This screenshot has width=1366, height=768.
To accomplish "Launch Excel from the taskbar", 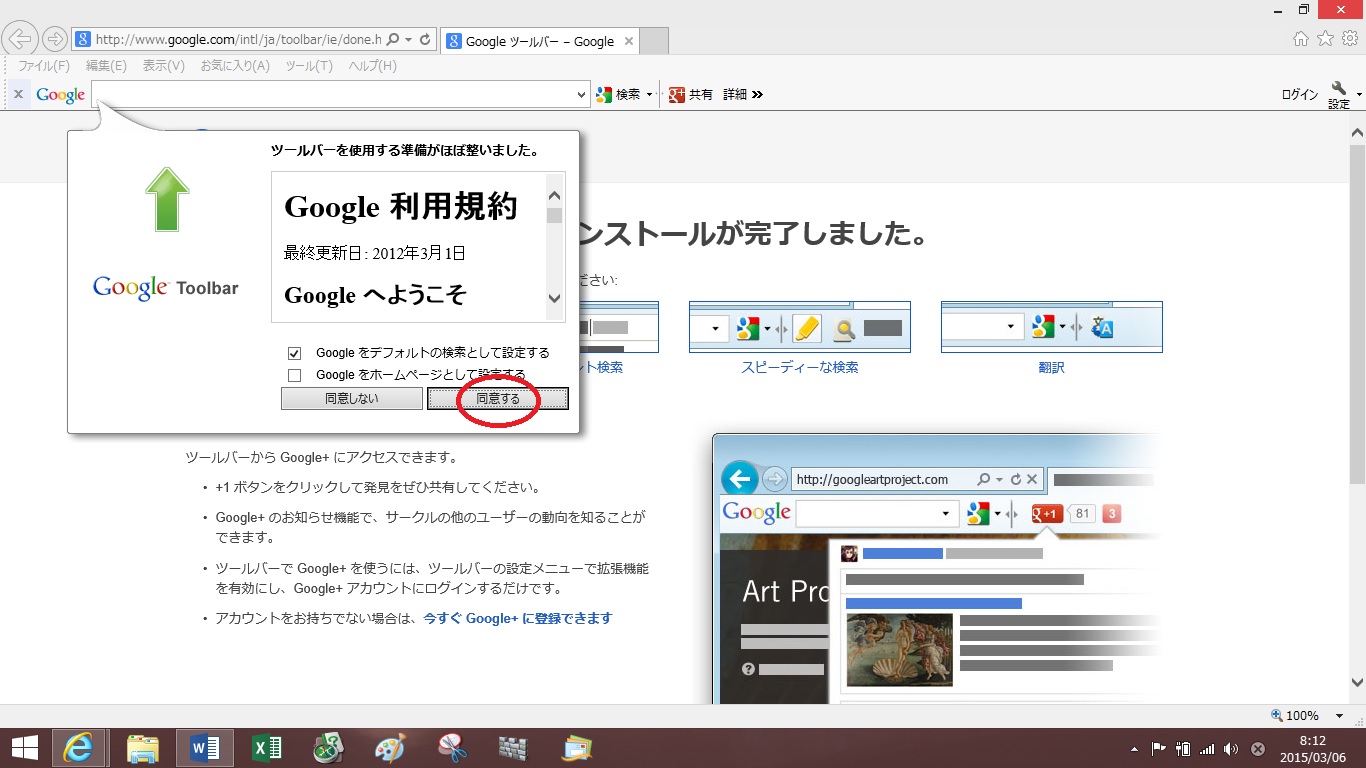I will click(267, 748).
